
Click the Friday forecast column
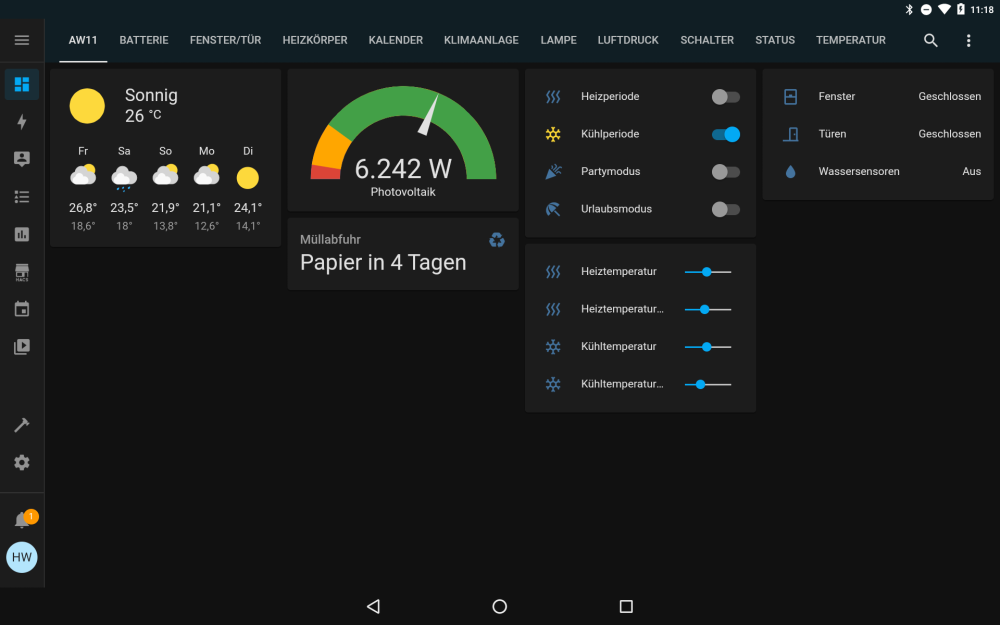point(83,188)
